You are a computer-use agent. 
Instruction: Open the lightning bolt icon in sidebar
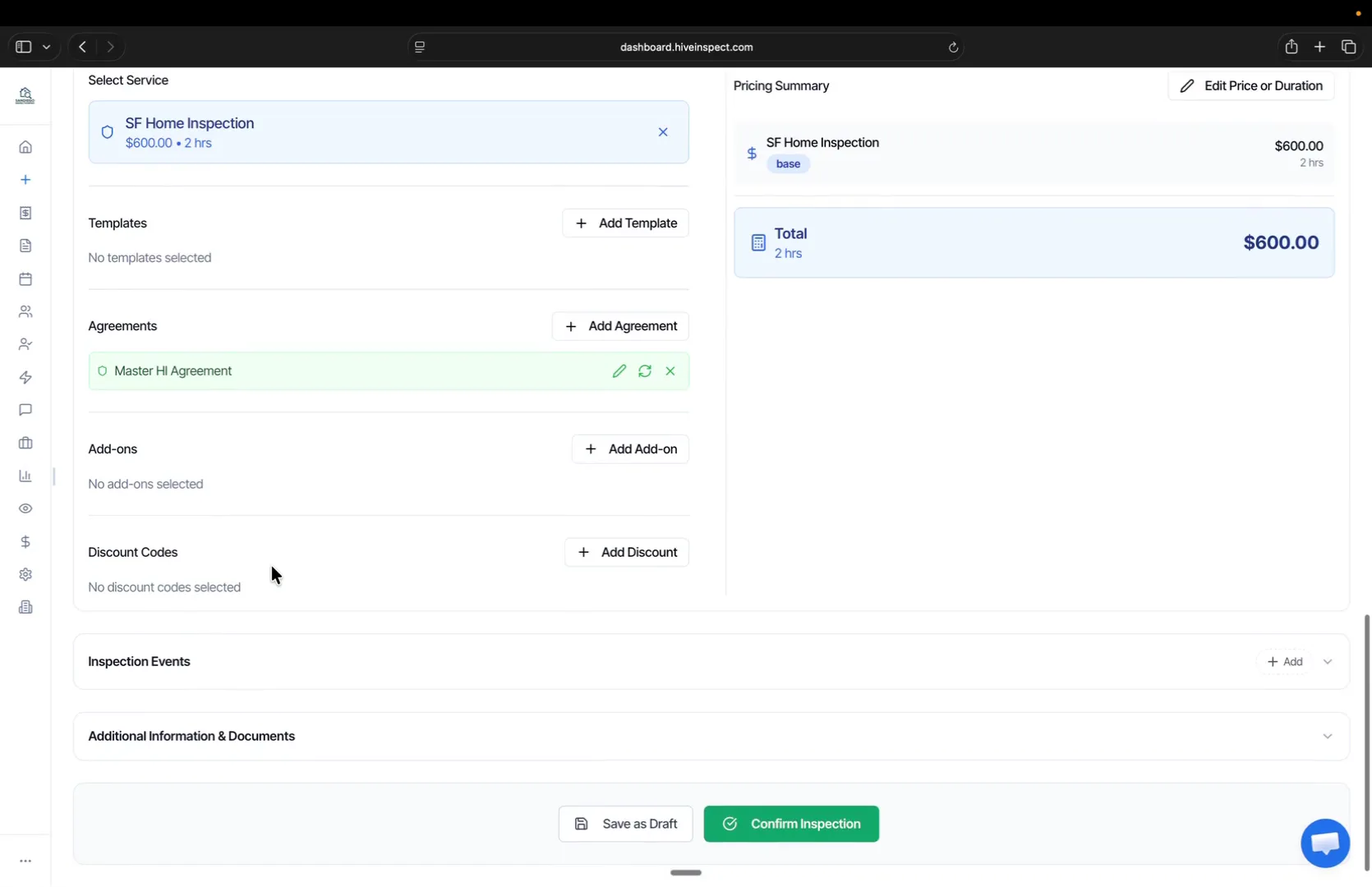tap(25, 377)
